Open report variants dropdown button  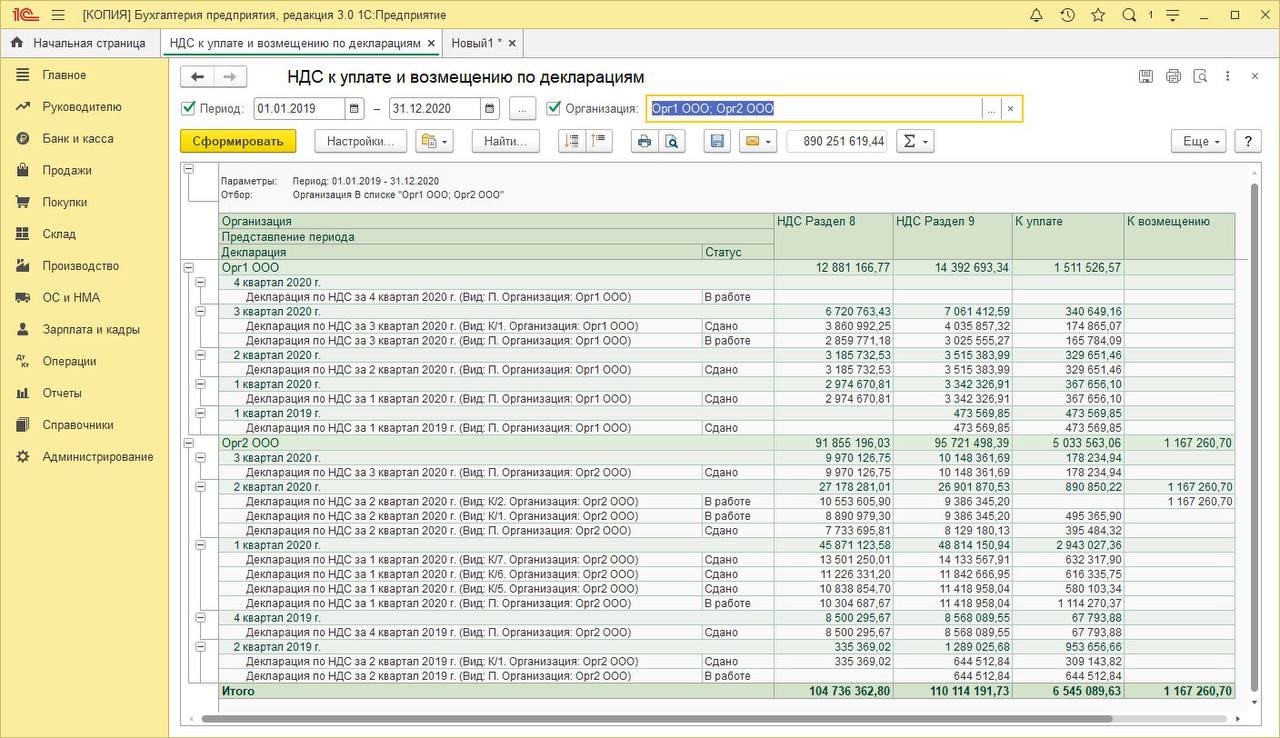(x=434, y=141)
